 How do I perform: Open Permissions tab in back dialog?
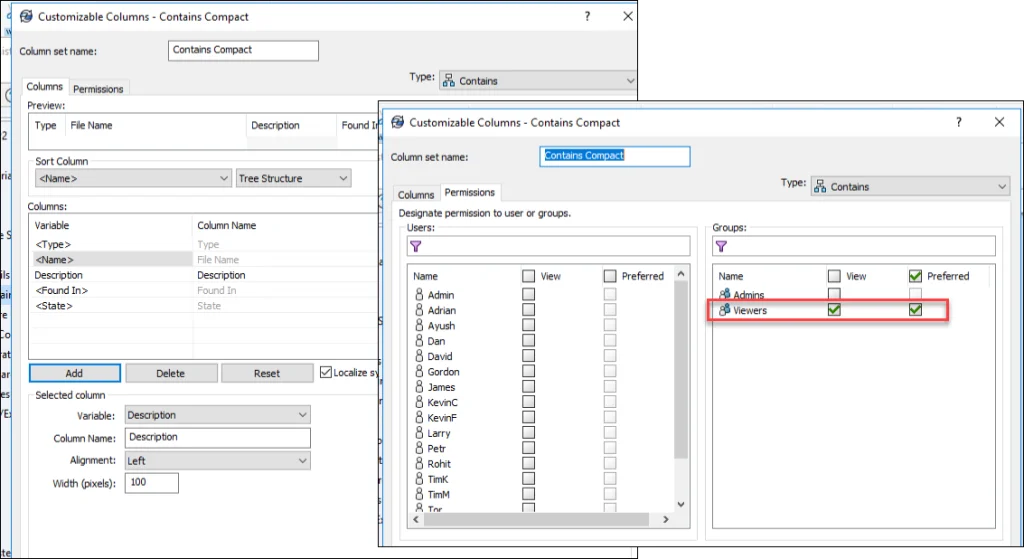tap(98, 89)
